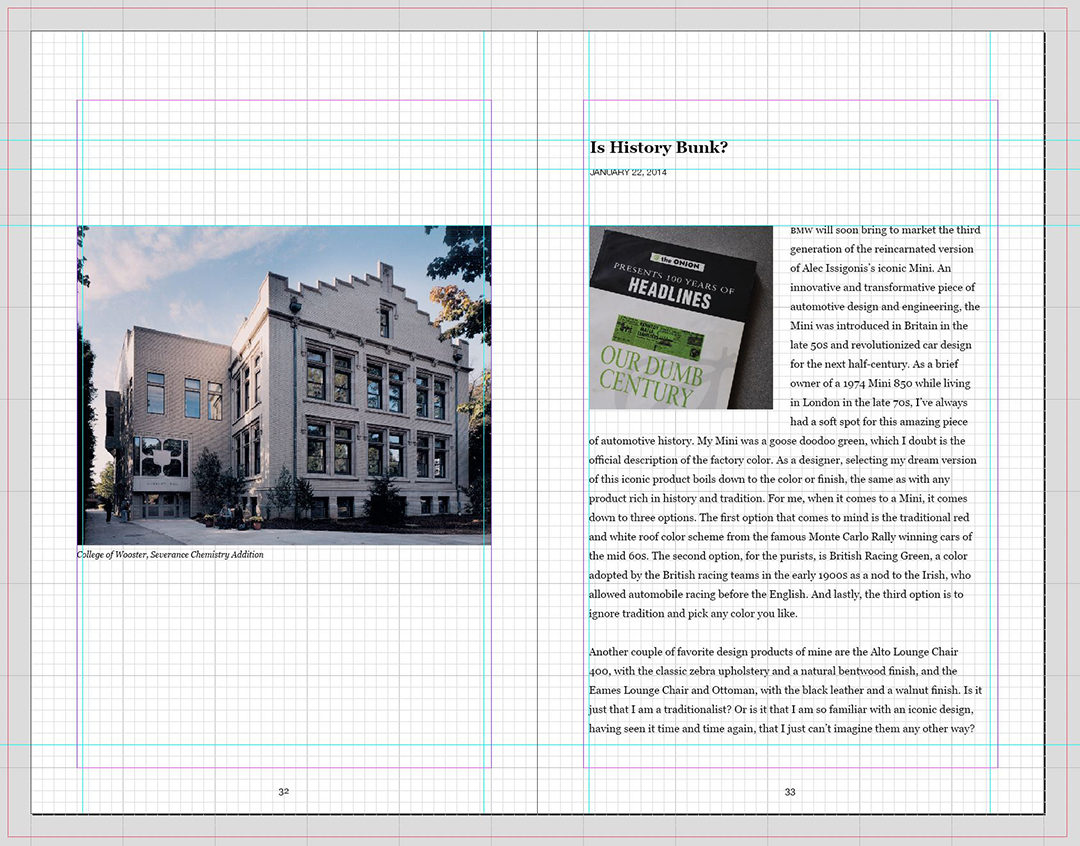The height and width of the screenshot is (846, 1080).
Task: Click the Severance Chemistry Addition caption
Action: (170, 554)
